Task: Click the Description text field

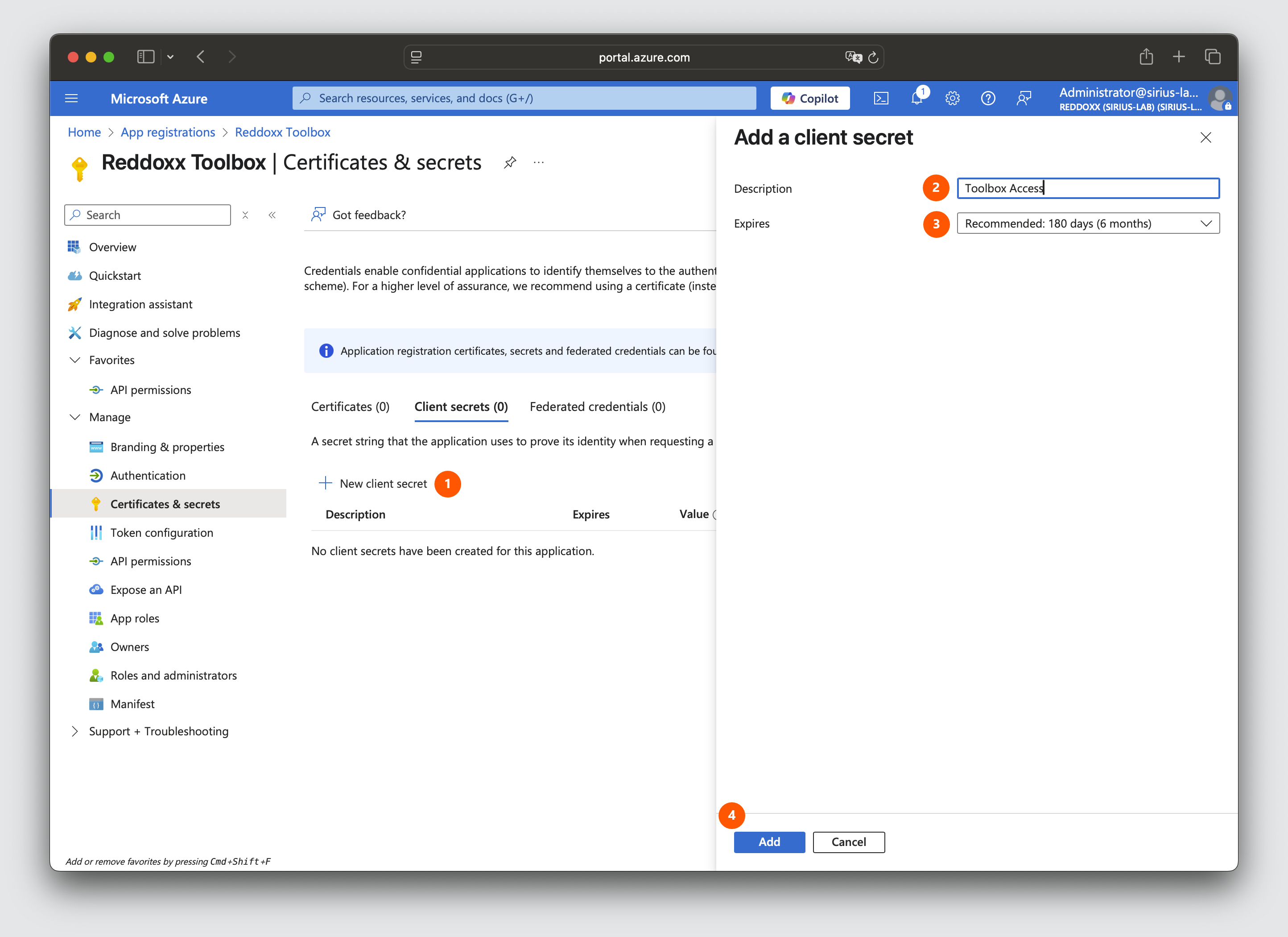Action: [x=1088, y=188]
